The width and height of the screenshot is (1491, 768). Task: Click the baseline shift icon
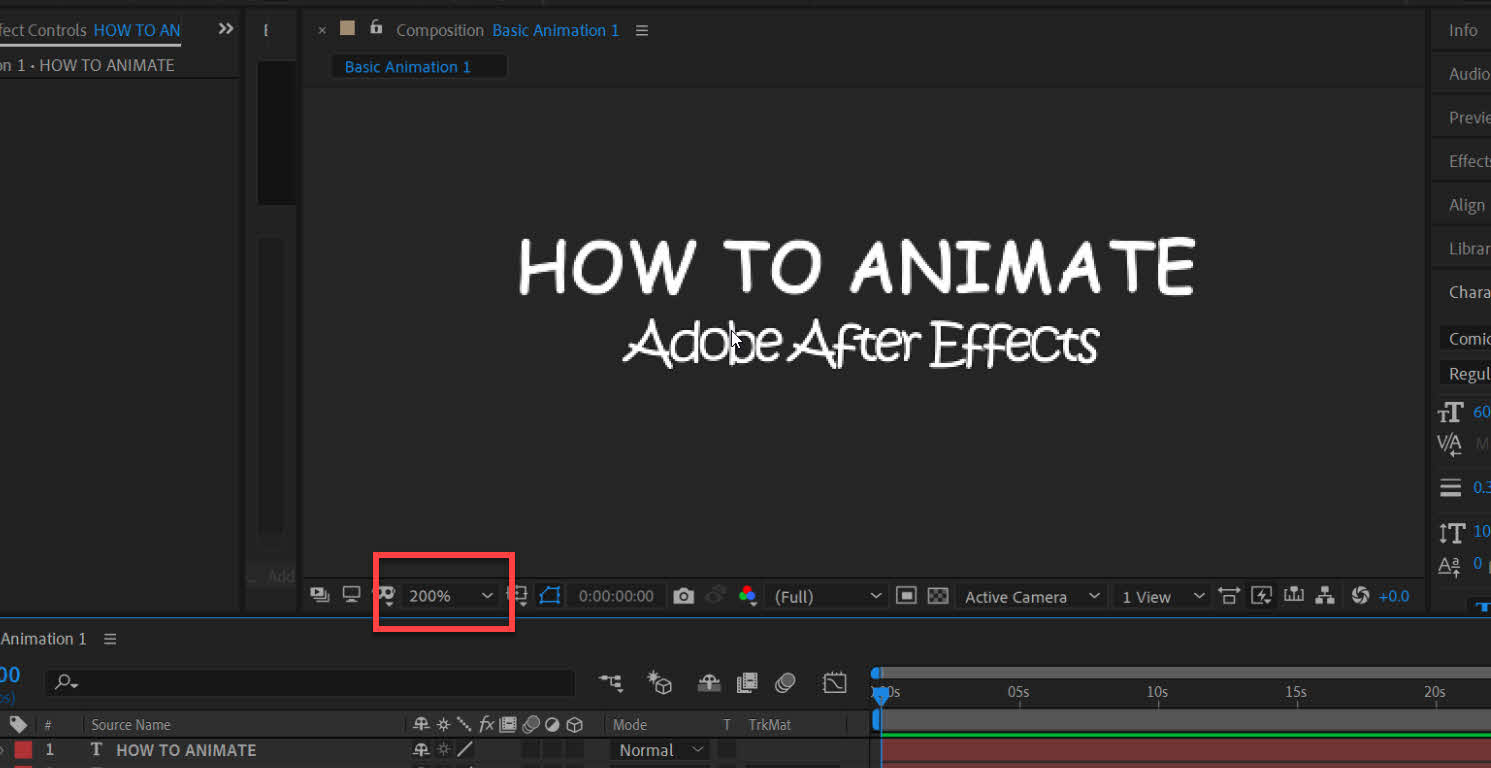(1450, 566)
